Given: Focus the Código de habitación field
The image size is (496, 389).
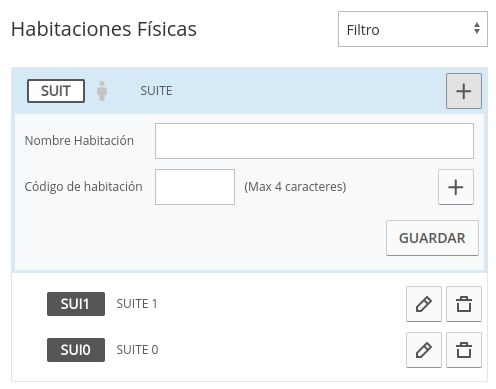Looking at the screenshot, I should (195, 187).
